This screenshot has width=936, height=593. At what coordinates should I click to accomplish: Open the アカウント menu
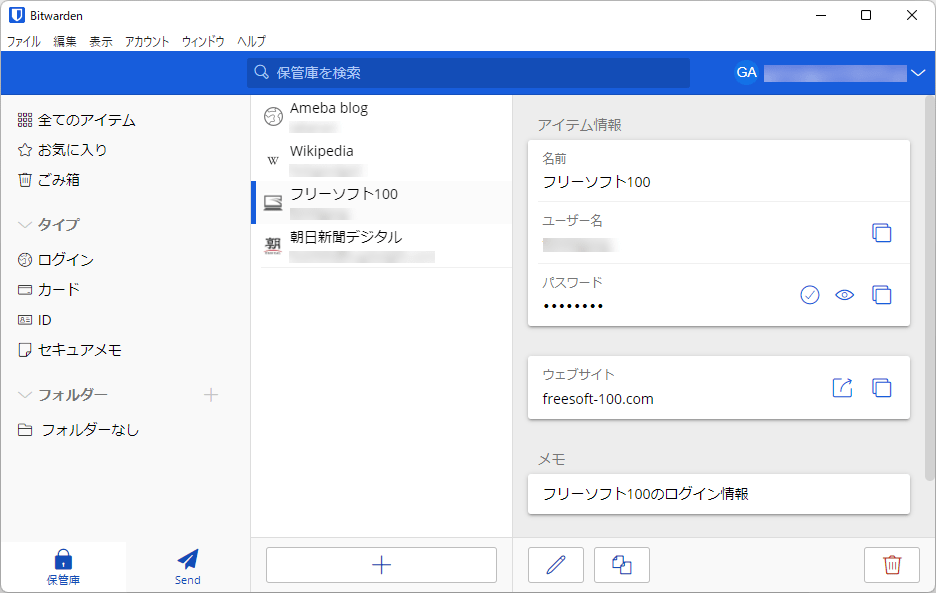pos(147,41)
